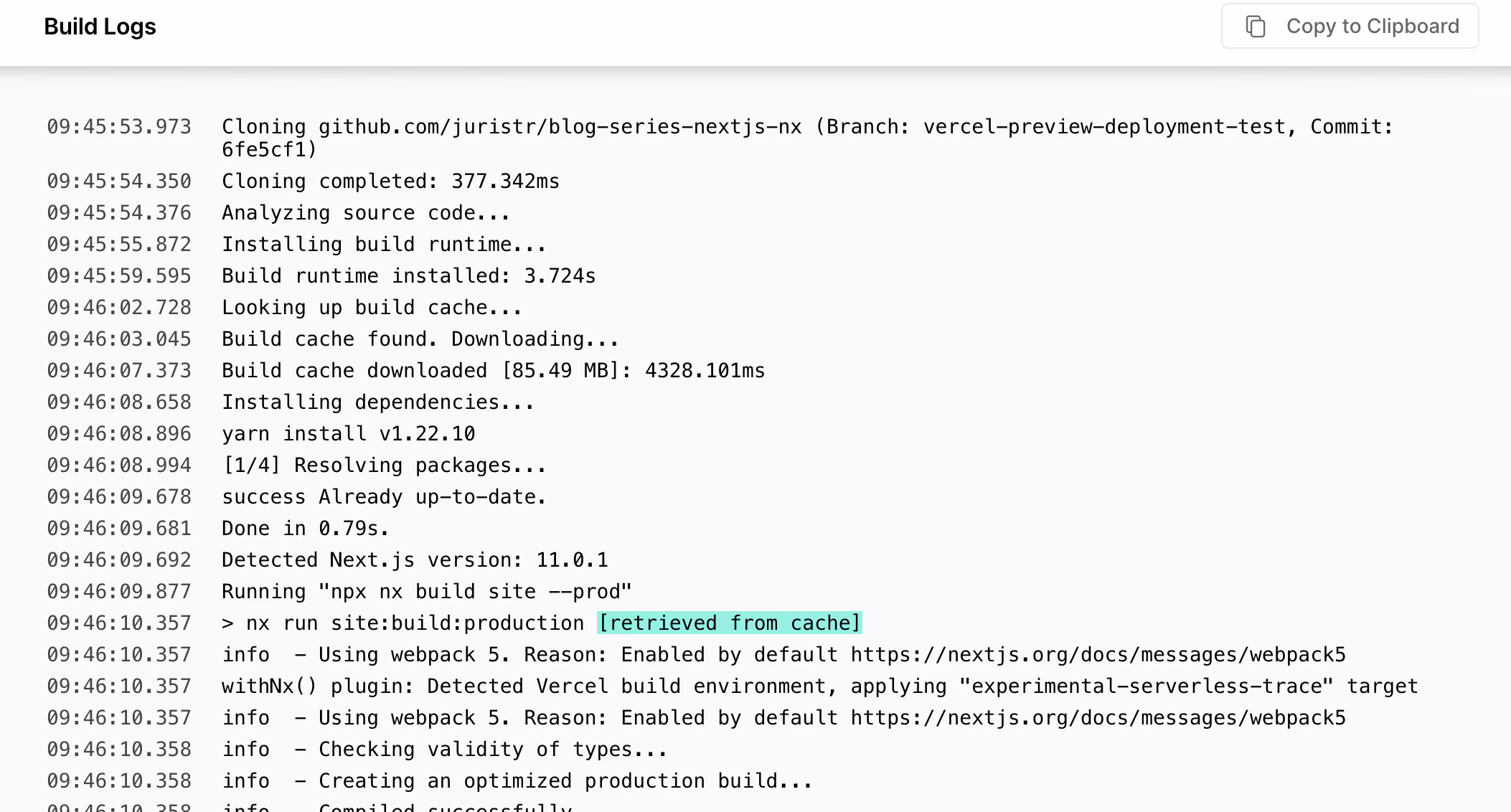Click timestamp 09:45:53.973
1511x812 pixels.
pos(119,127)
